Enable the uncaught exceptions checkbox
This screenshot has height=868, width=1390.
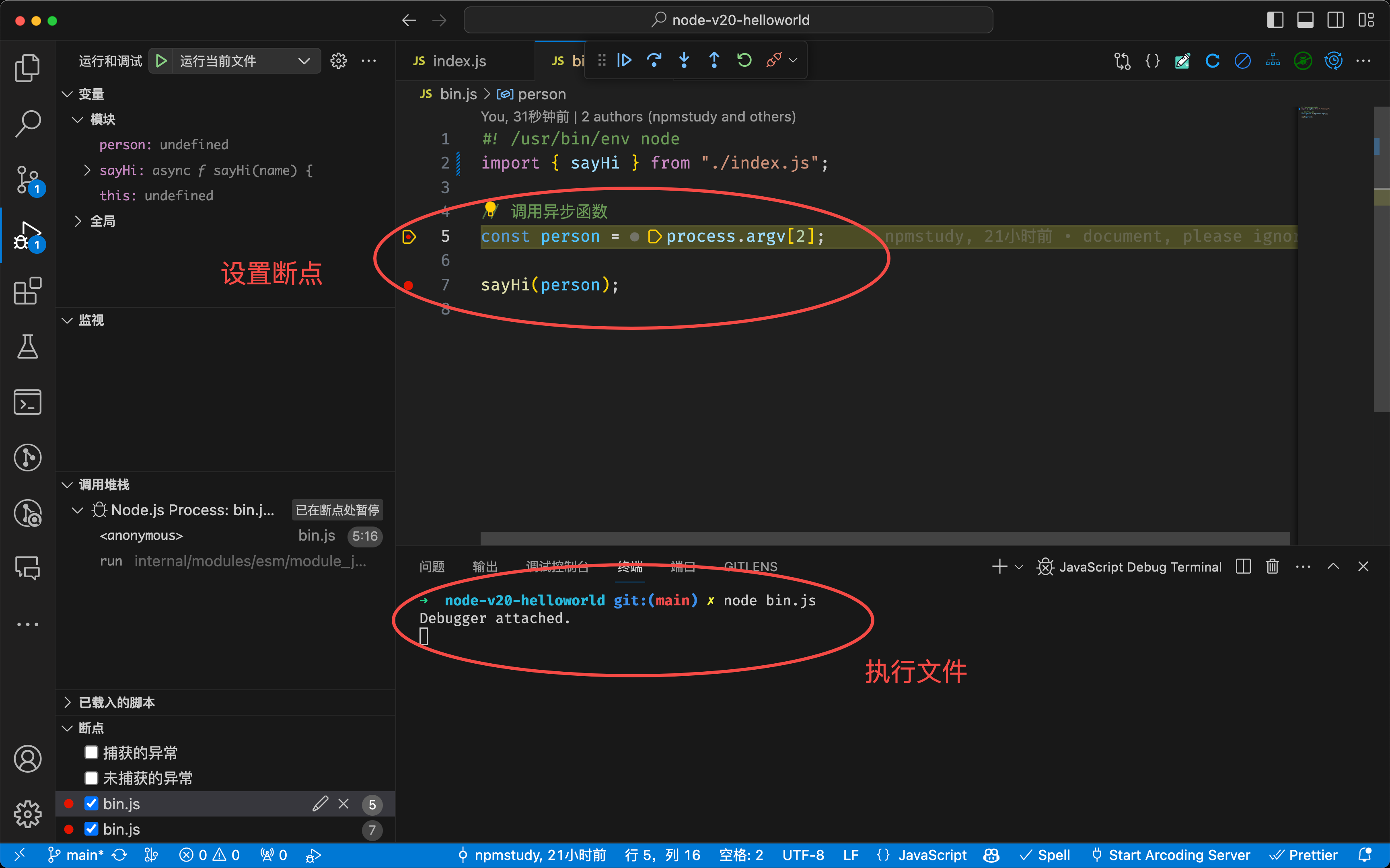click(x=91, y=778)
